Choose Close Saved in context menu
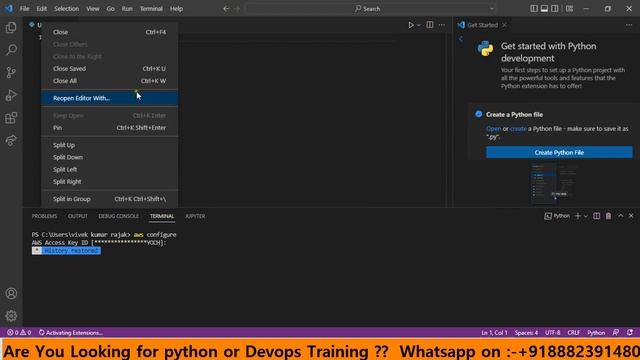This screenshot has height=360, width=640. point(109,69)
